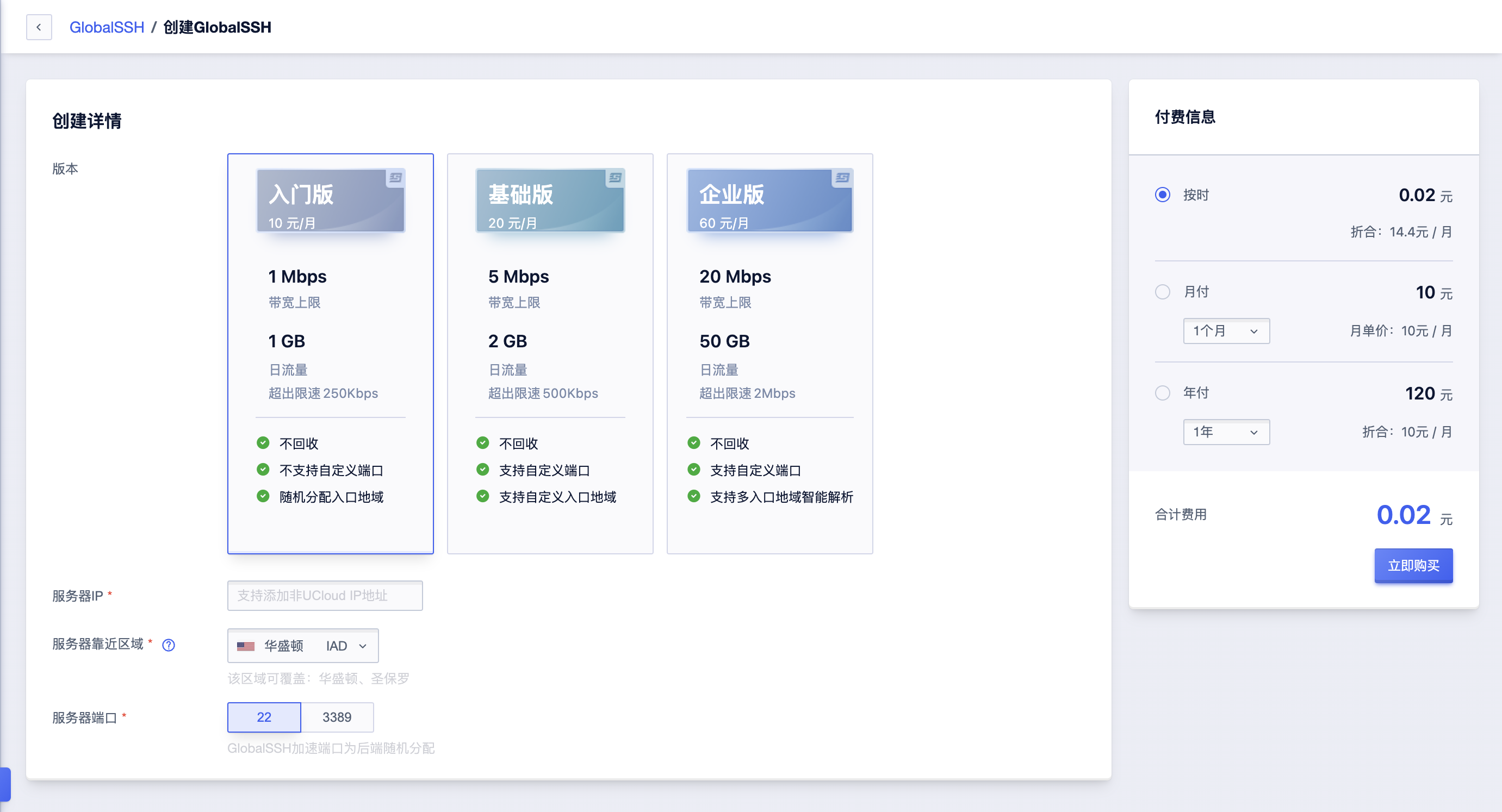The width and height of the screenshot is (1502, 812).
Task: Click the badge icon on the 基础版 card
Action: (x=615, y=177)
